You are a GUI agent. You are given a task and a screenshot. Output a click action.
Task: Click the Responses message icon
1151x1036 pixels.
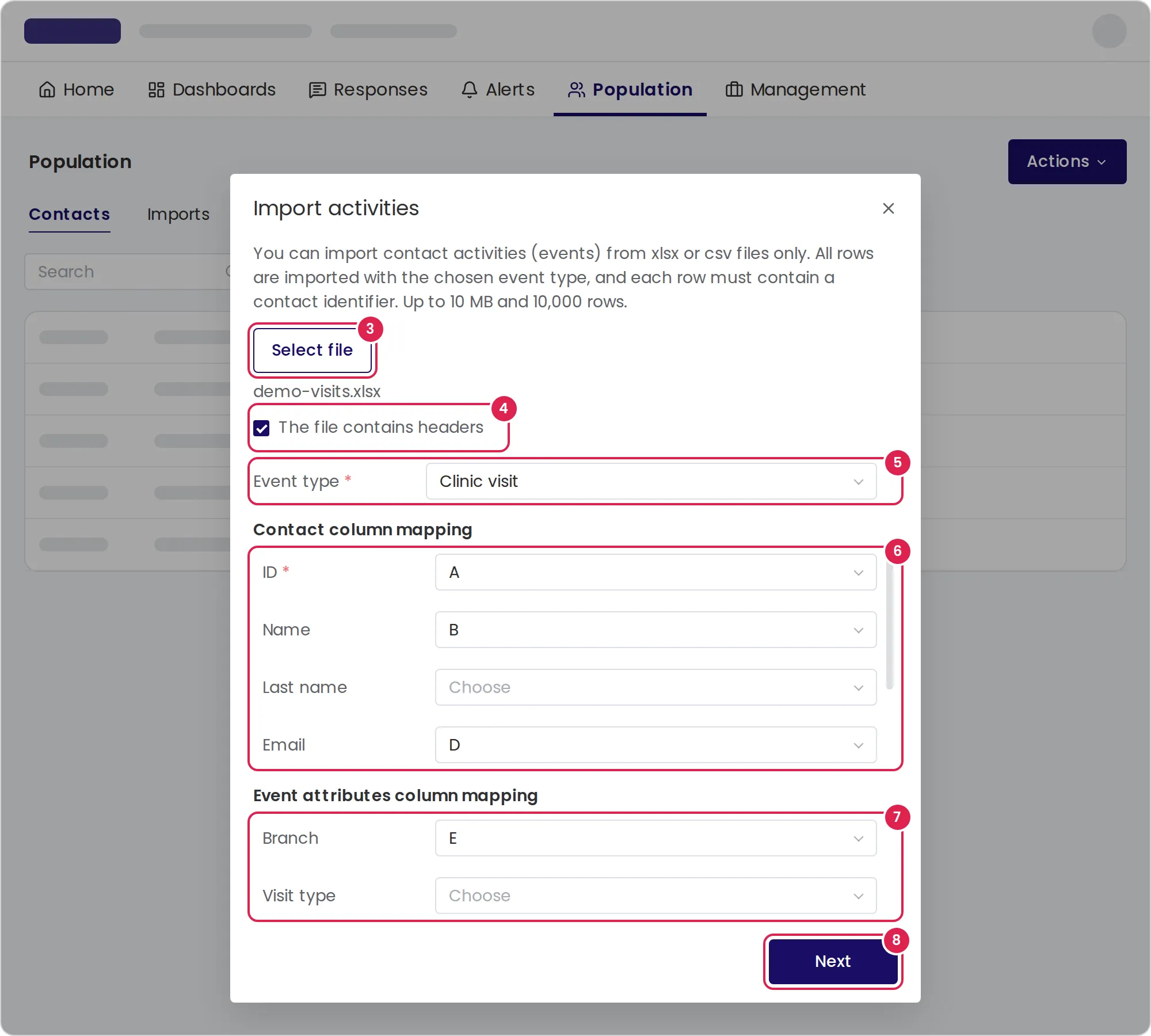point(318,90)
